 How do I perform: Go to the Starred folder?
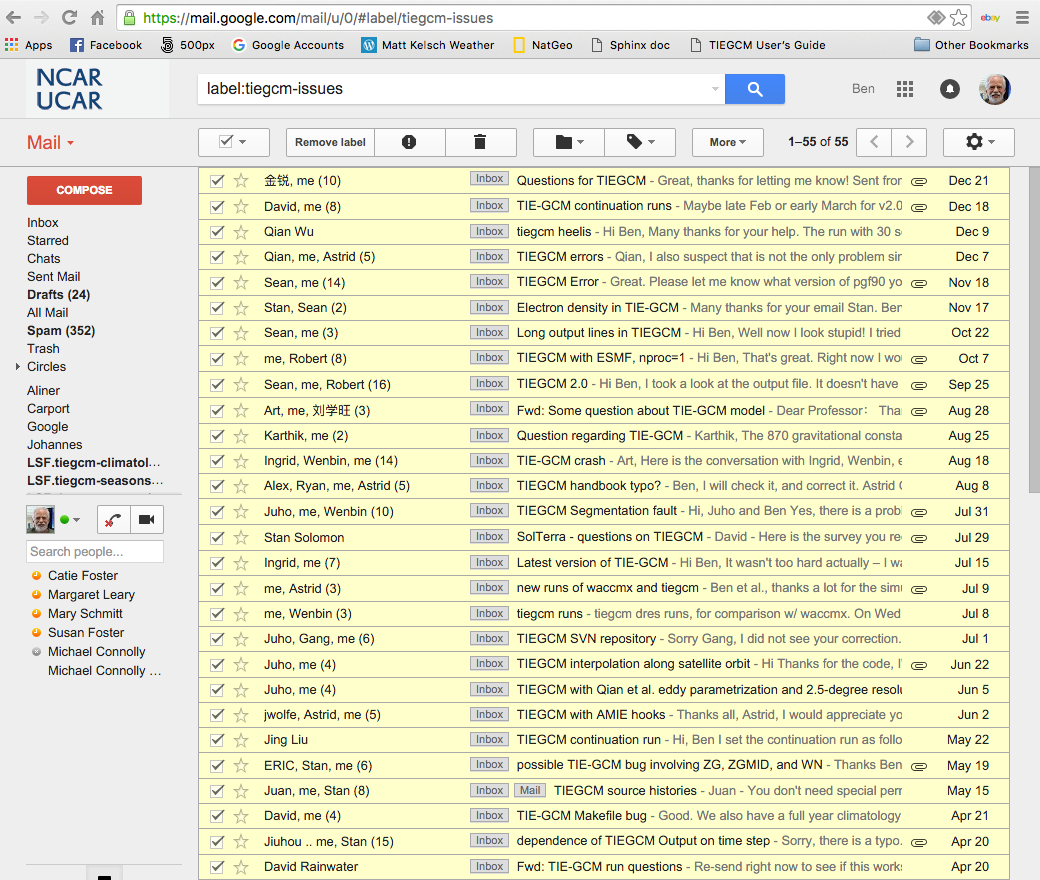48,241
